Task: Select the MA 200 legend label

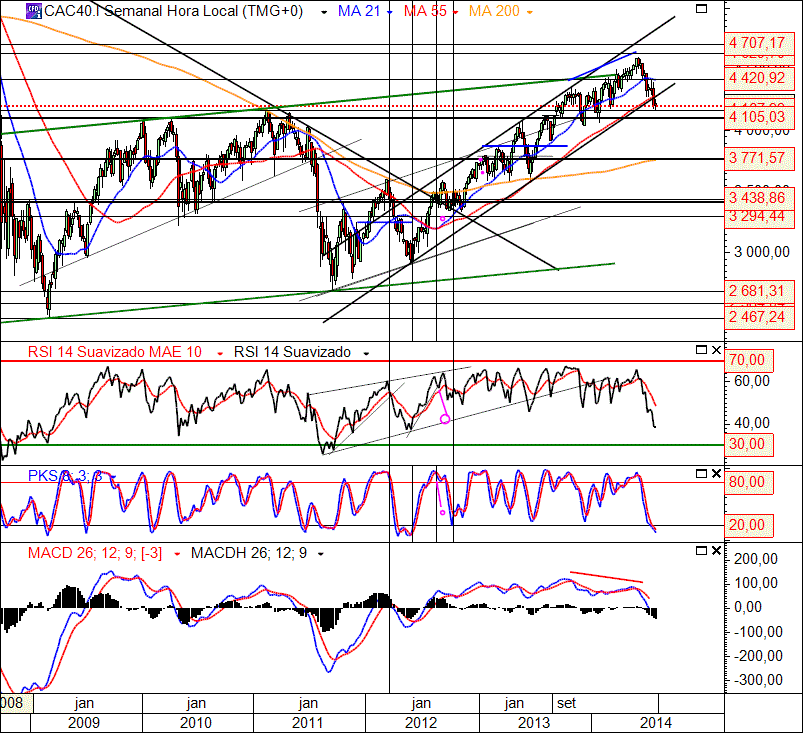Action: tap(494, 11)
